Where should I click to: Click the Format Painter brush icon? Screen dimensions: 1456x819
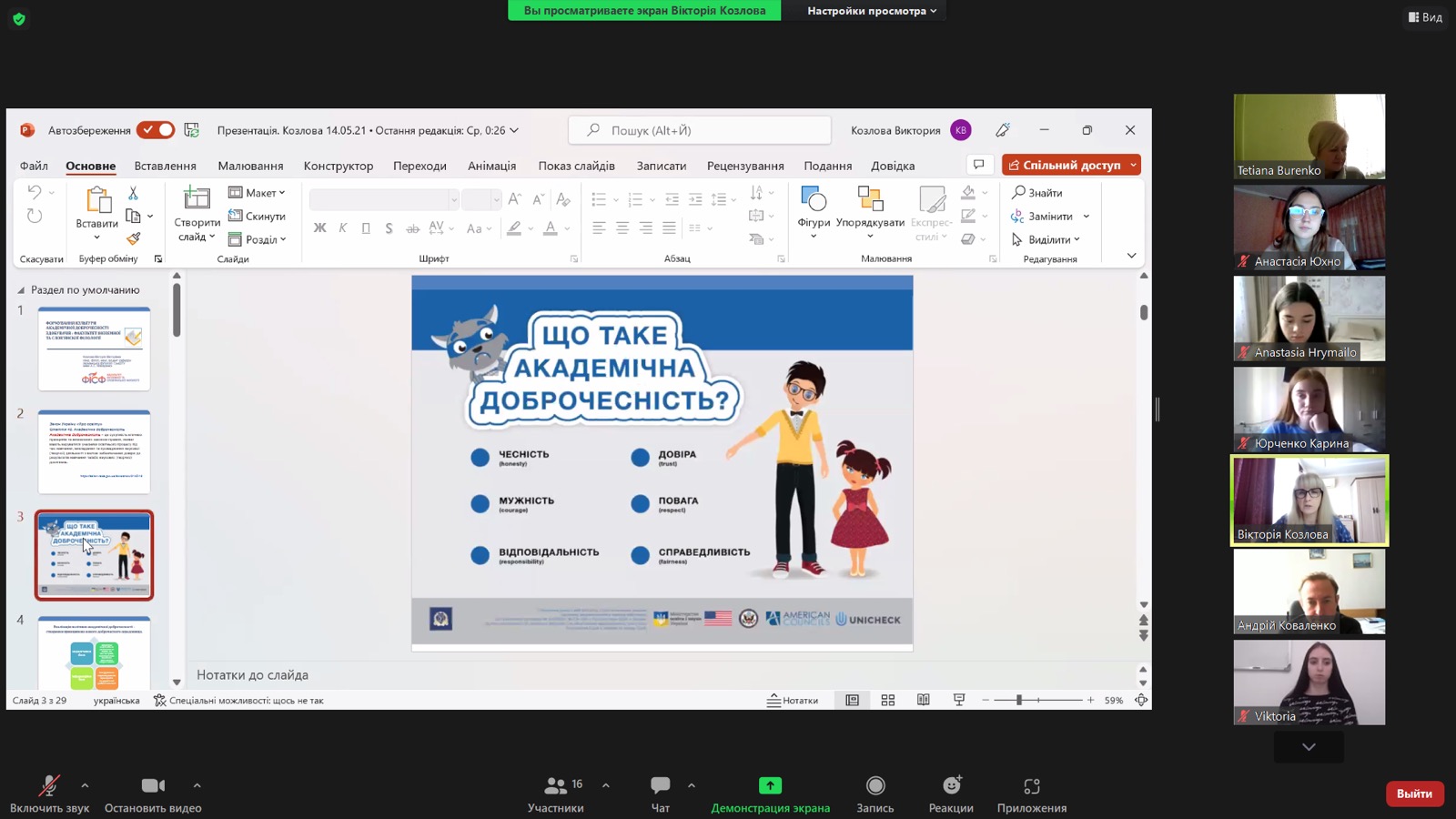pyautogui.click(x=134, y=238)
